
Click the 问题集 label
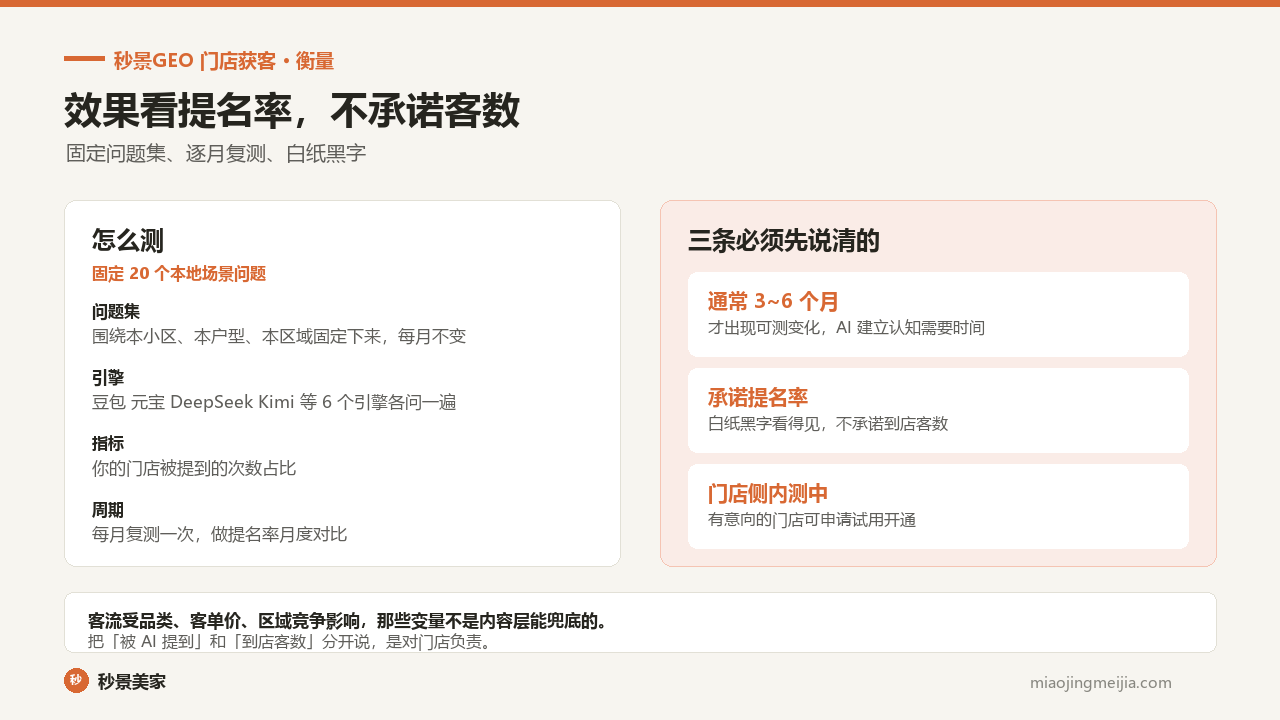pyautogui.click(x=116, y=312)
